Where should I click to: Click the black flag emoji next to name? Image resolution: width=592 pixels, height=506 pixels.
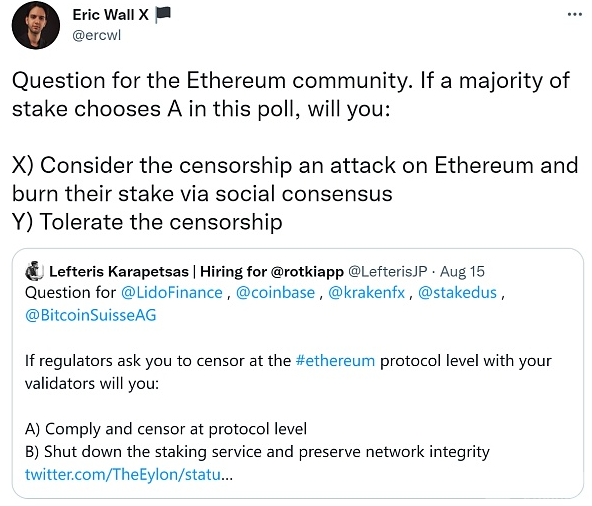coord(163,15)
